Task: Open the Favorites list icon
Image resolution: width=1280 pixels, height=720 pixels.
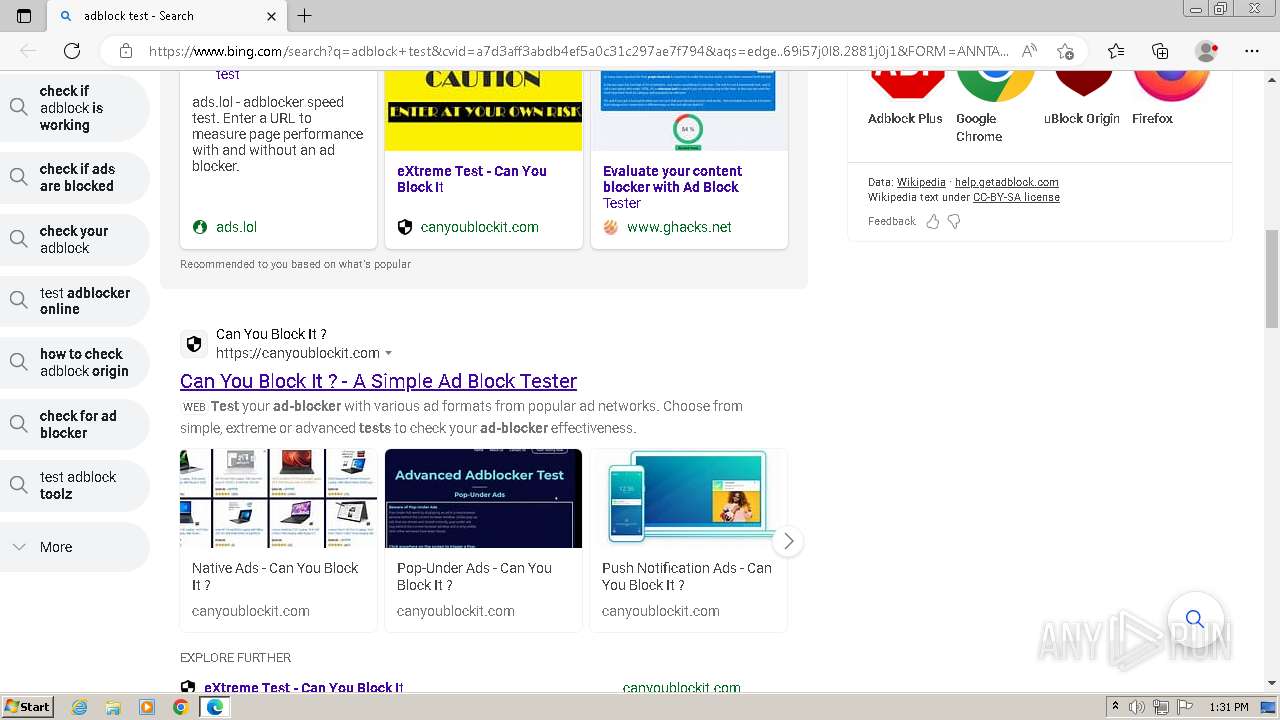Action: click(1116, 51)
